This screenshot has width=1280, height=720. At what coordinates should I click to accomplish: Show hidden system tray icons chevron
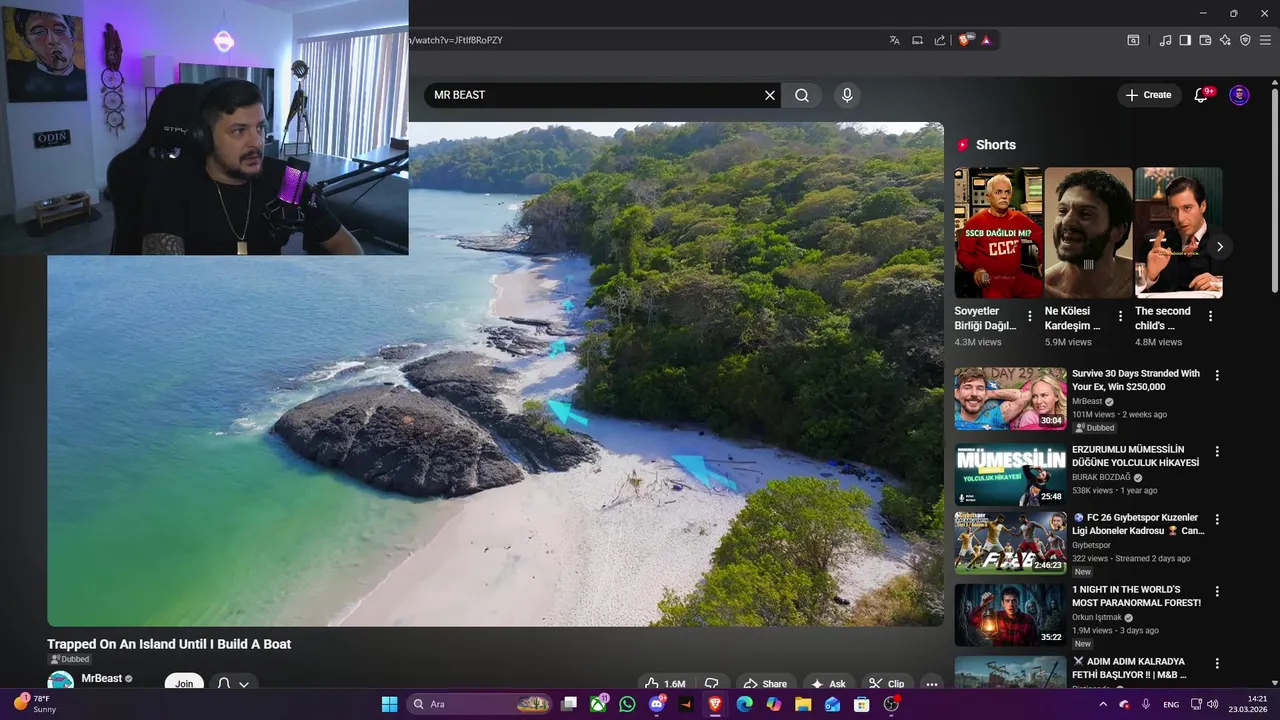click(x=1103, y=704)
